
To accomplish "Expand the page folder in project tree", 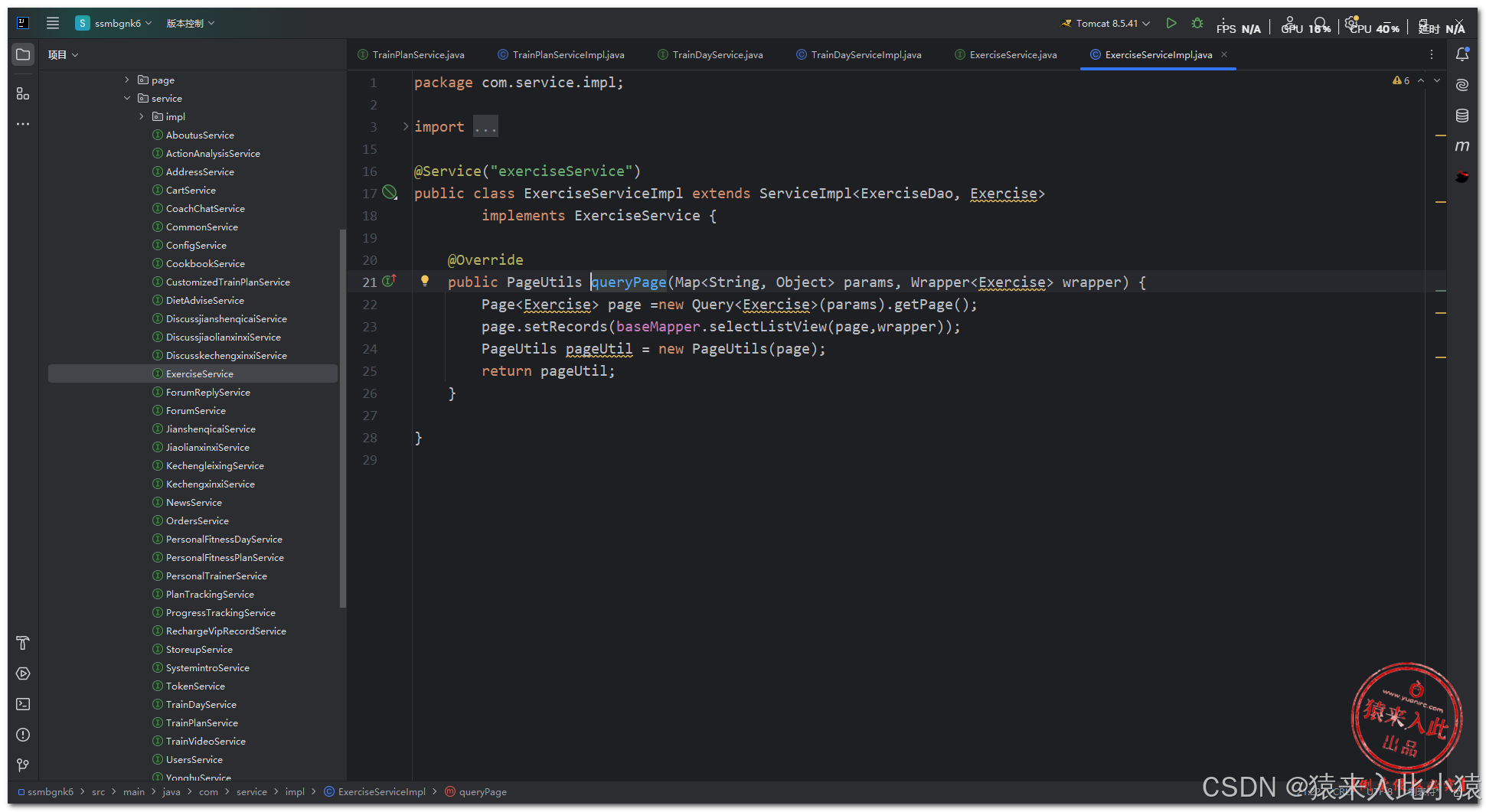I will click(x=127, y=80).
